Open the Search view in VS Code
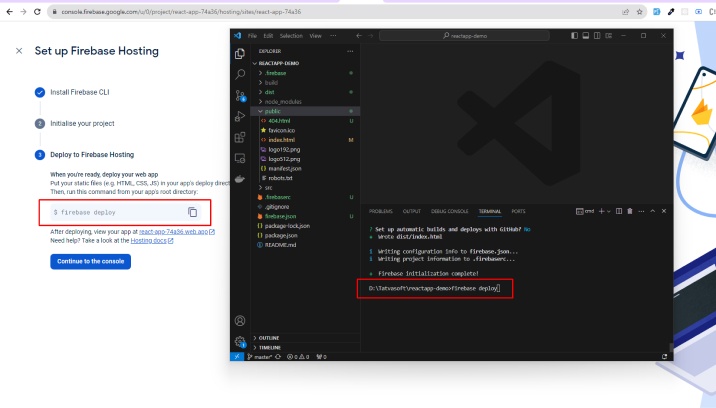This screenshot has height=408, width=716. click(x=239, y=74)
